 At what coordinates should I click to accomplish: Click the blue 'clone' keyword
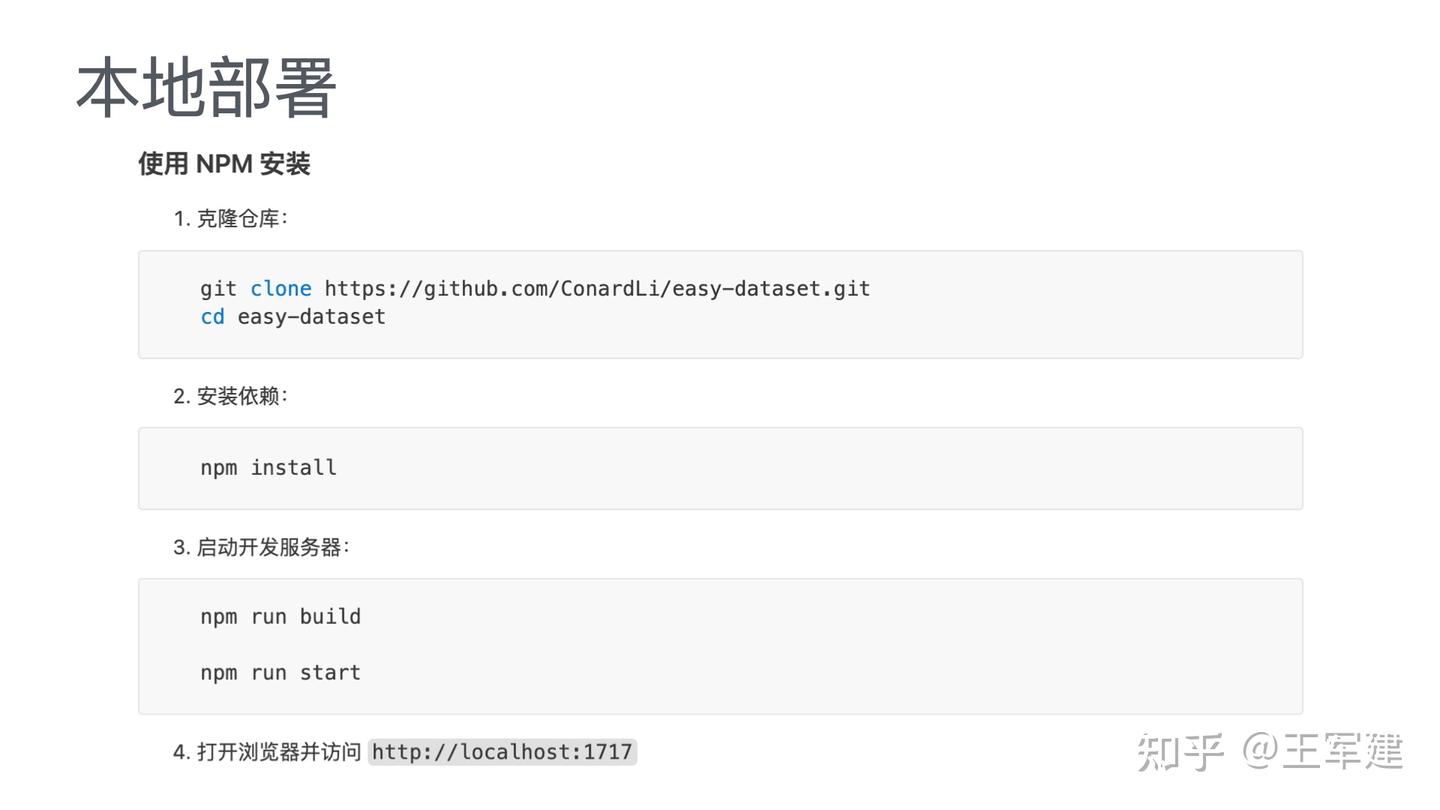click(280, 289)
